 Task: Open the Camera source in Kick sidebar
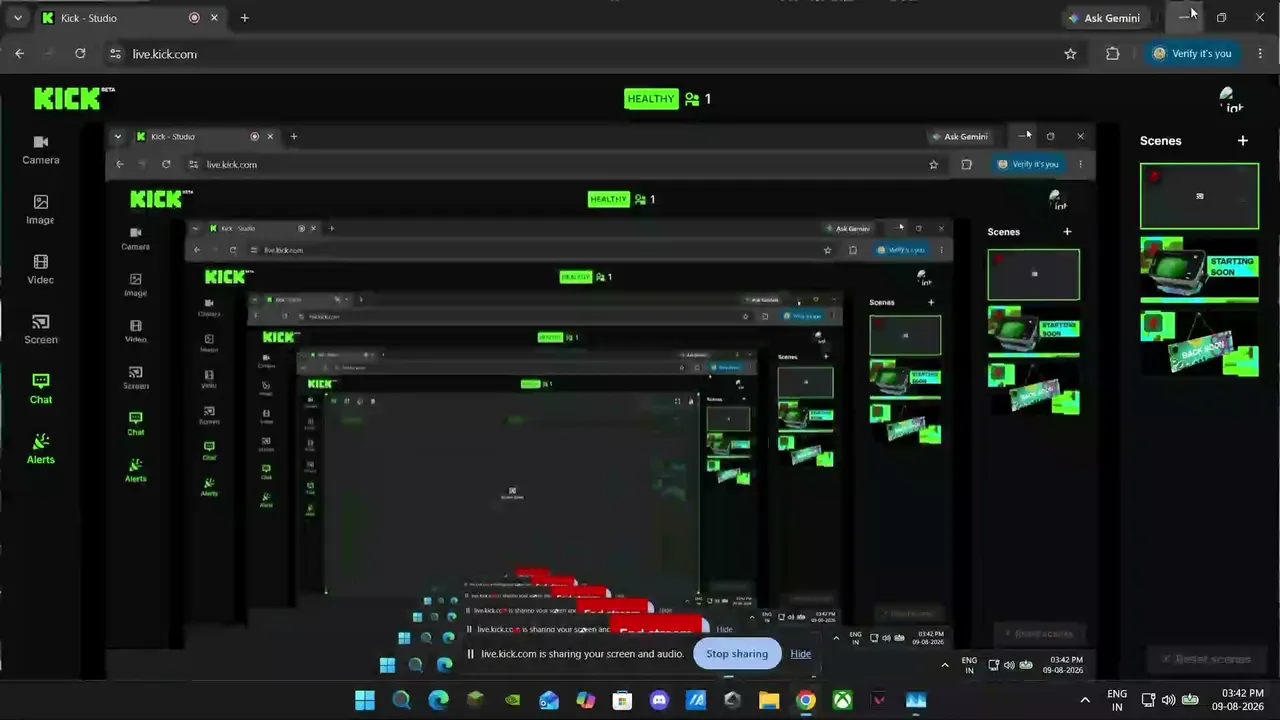click(41, 150)
